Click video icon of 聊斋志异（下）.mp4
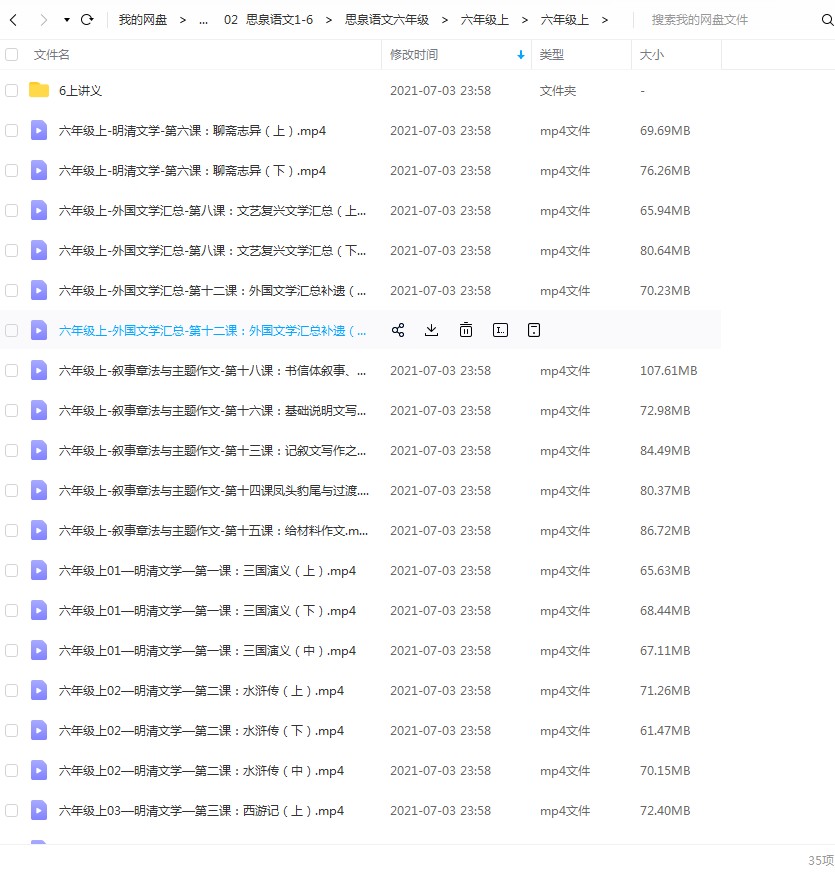Screen dimensions: 835x872 point(38,170)
